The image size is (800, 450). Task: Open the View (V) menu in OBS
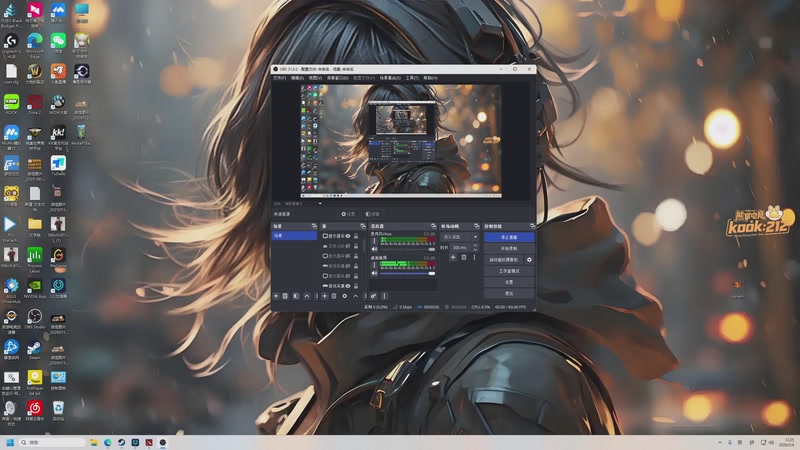pyautogui.click(x=315, y=78)
